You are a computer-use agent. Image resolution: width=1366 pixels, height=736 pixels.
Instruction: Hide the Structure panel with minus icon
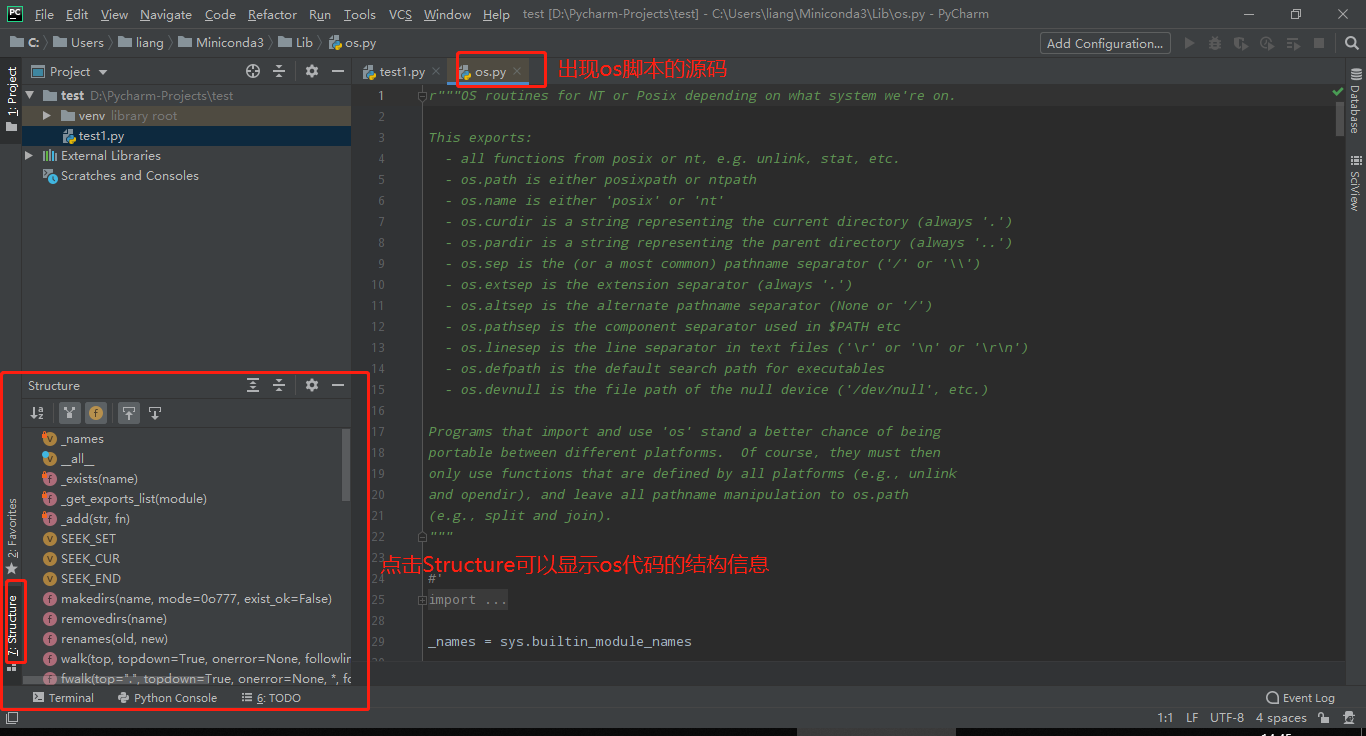coord(338,385)
